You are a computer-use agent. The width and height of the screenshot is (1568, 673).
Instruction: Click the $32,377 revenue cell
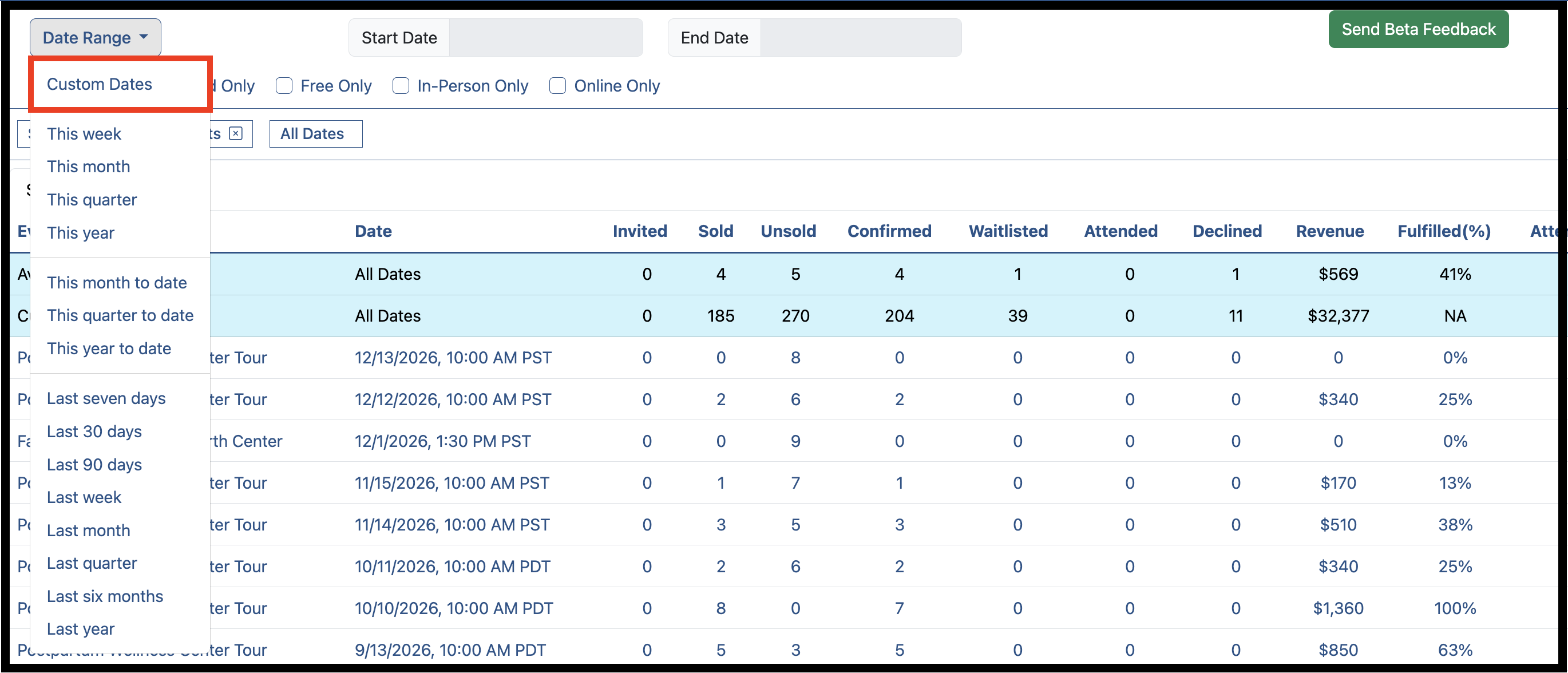tap(1338, 316)
